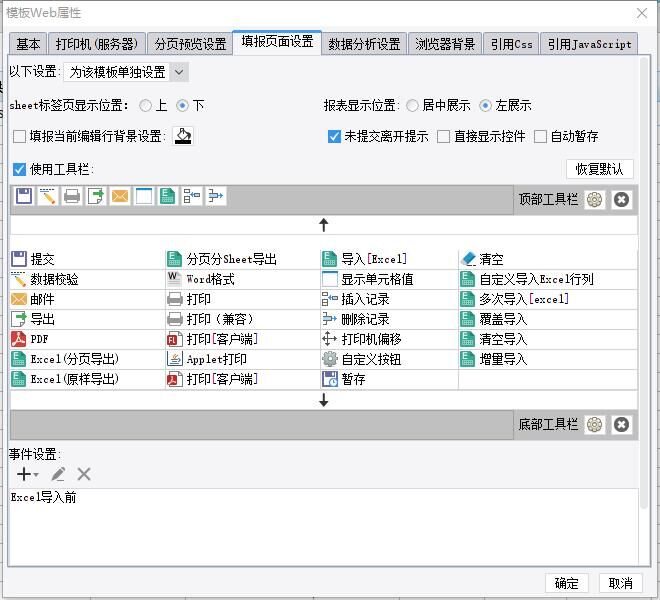Open top toolbar (顶部工具栏) settings gear
Screen dimensions: 660x600
594,200
